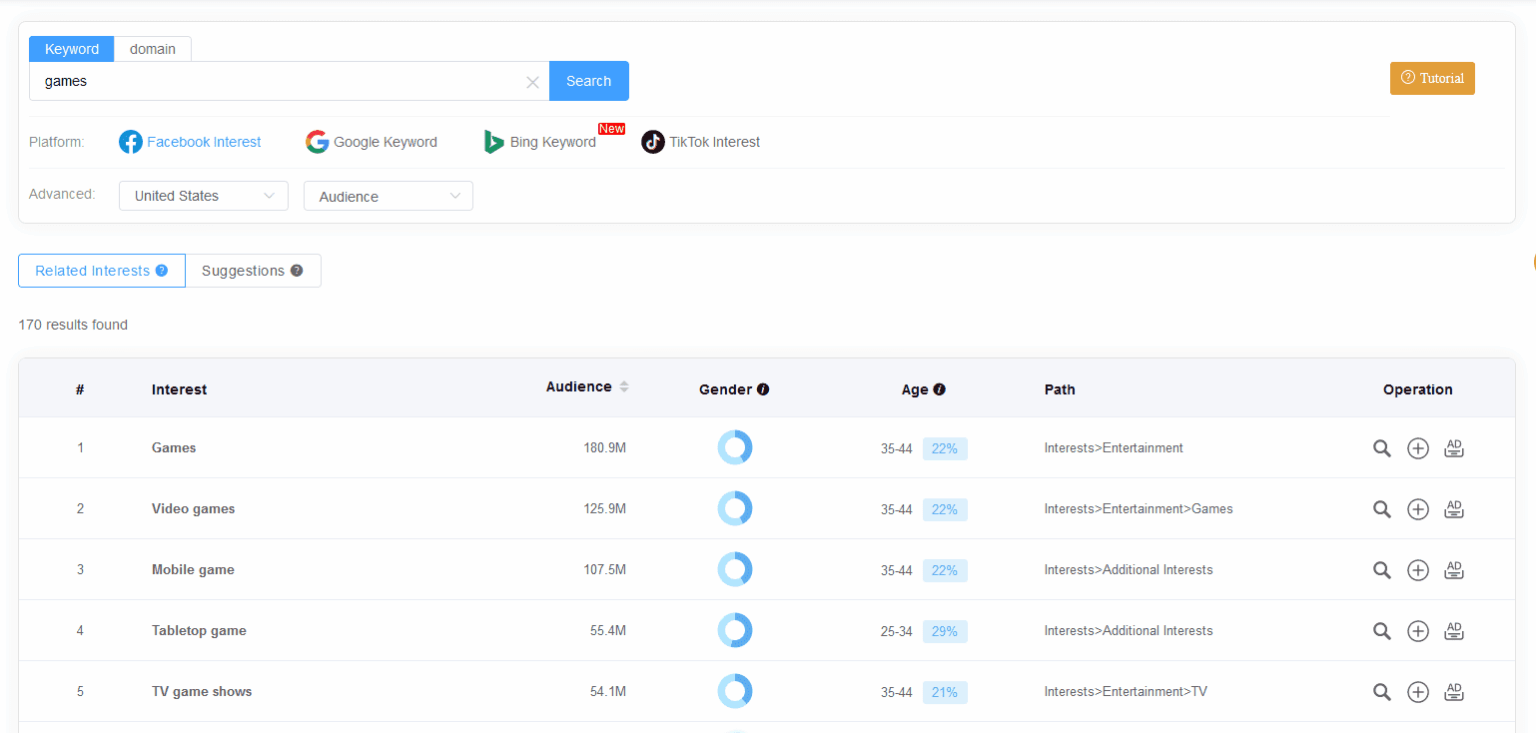Clear the search box with the X icon
The width and height of the screenshot is (1536, 733).
[532, 82]
